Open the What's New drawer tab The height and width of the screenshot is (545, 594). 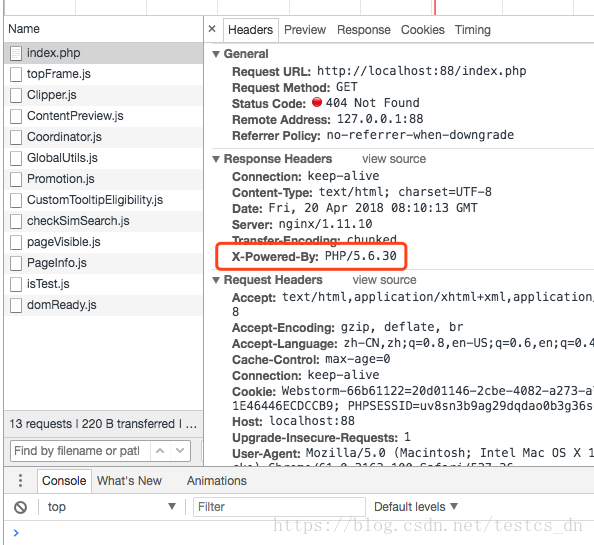coord(130,481)
